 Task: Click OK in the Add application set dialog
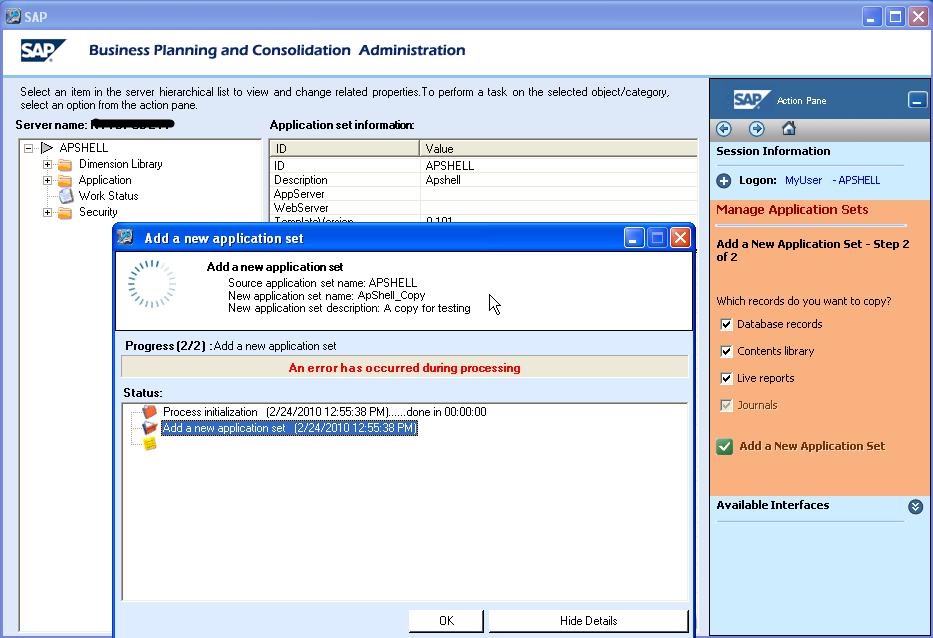446,621
